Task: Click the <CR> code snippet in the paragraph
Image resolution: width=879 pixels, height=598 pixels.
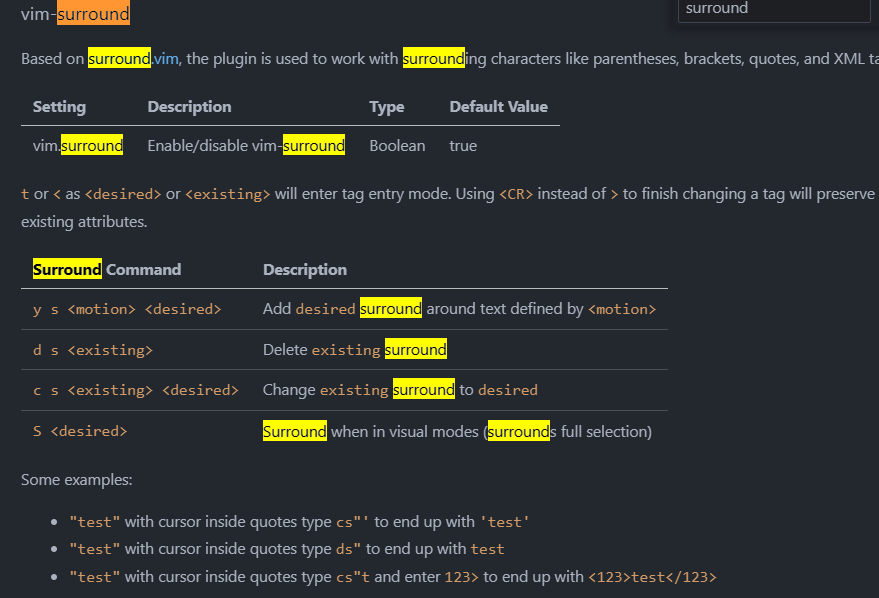Action: tap(518, 195)
